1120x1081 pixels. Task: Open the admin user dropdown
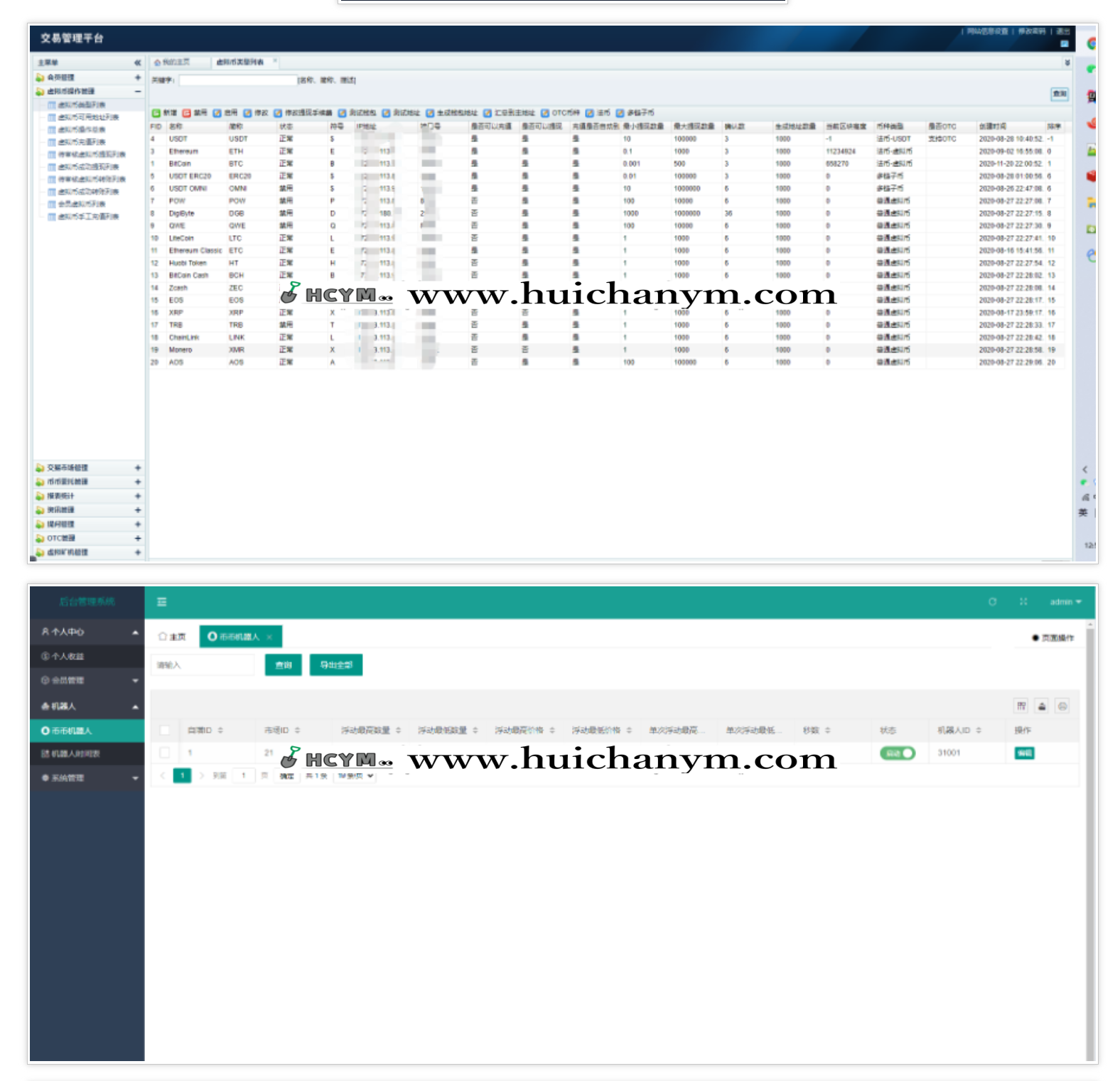(1065, 602)
